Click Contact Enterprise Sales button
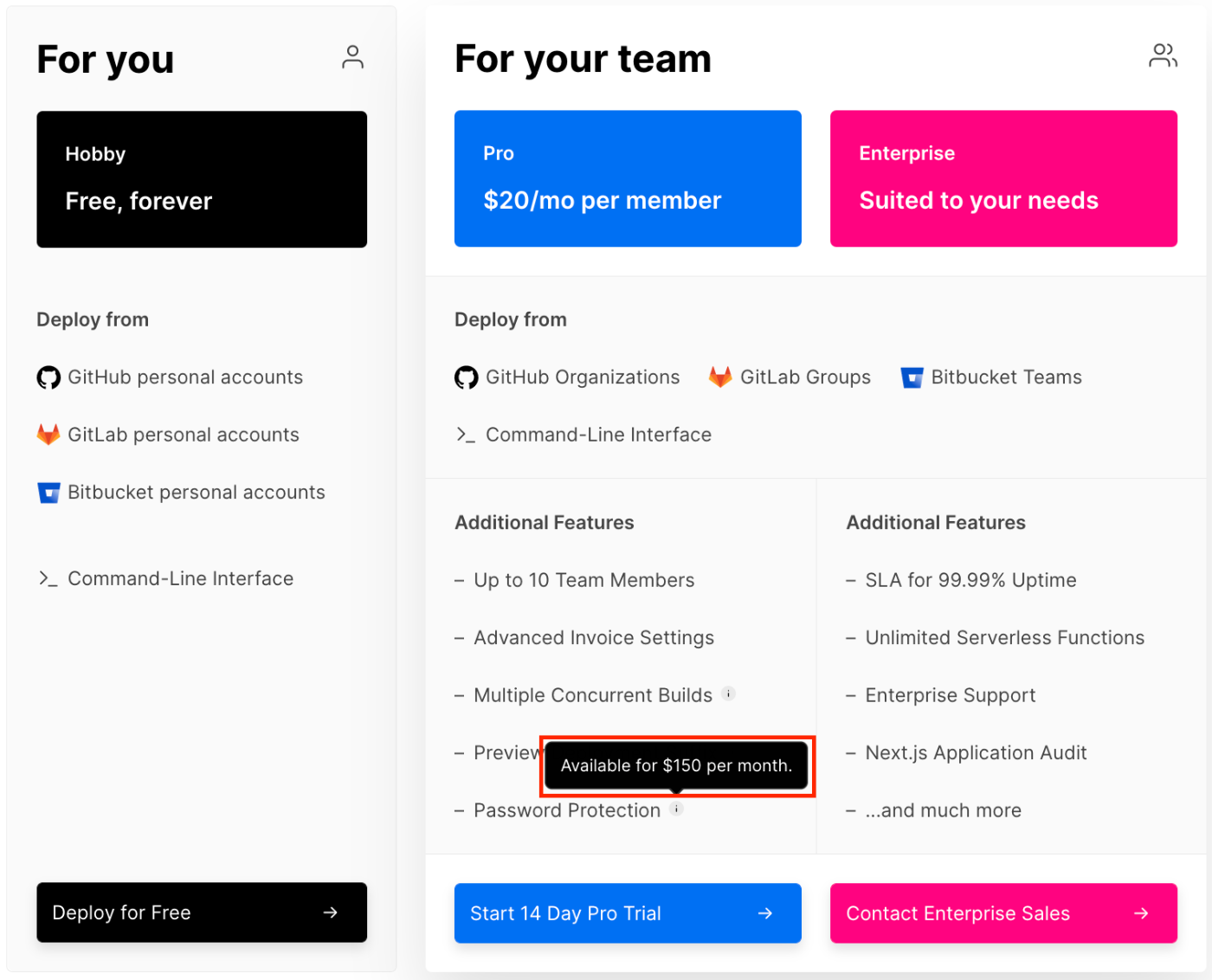Viewport: 1212px width, 980px height. pyautogui.click(x=1003, y=913)
